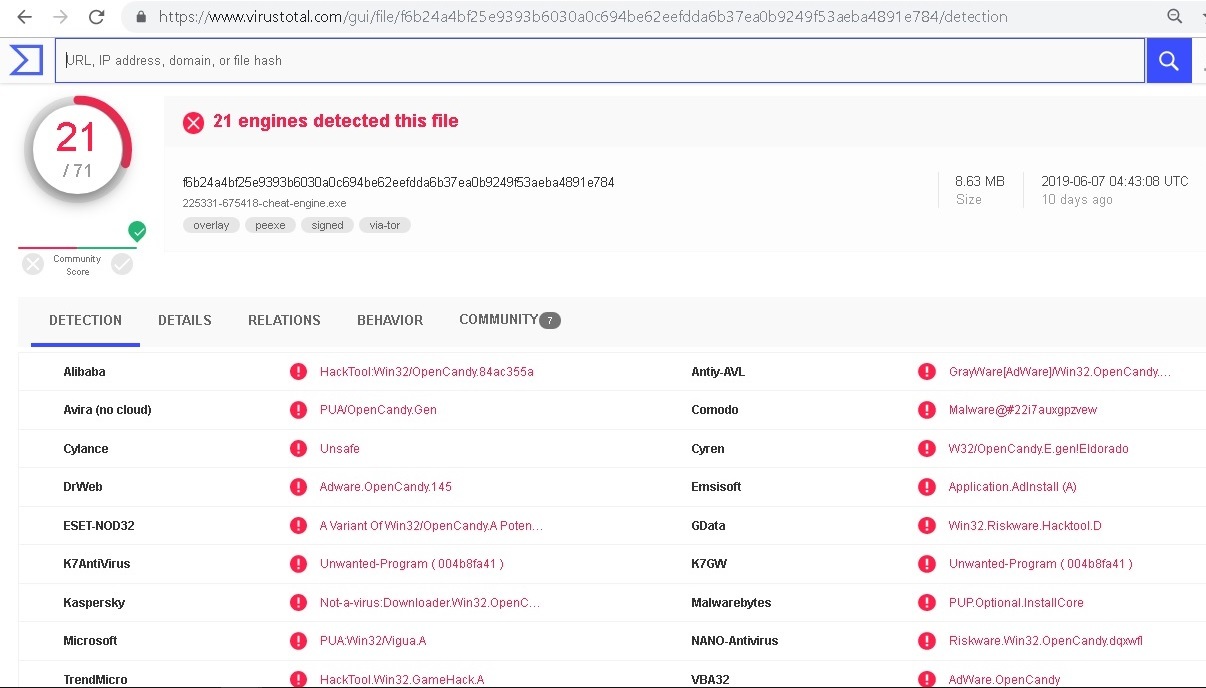
Task: Open the browser zoom magnifier icon
Action: [x=1175, y=17]
